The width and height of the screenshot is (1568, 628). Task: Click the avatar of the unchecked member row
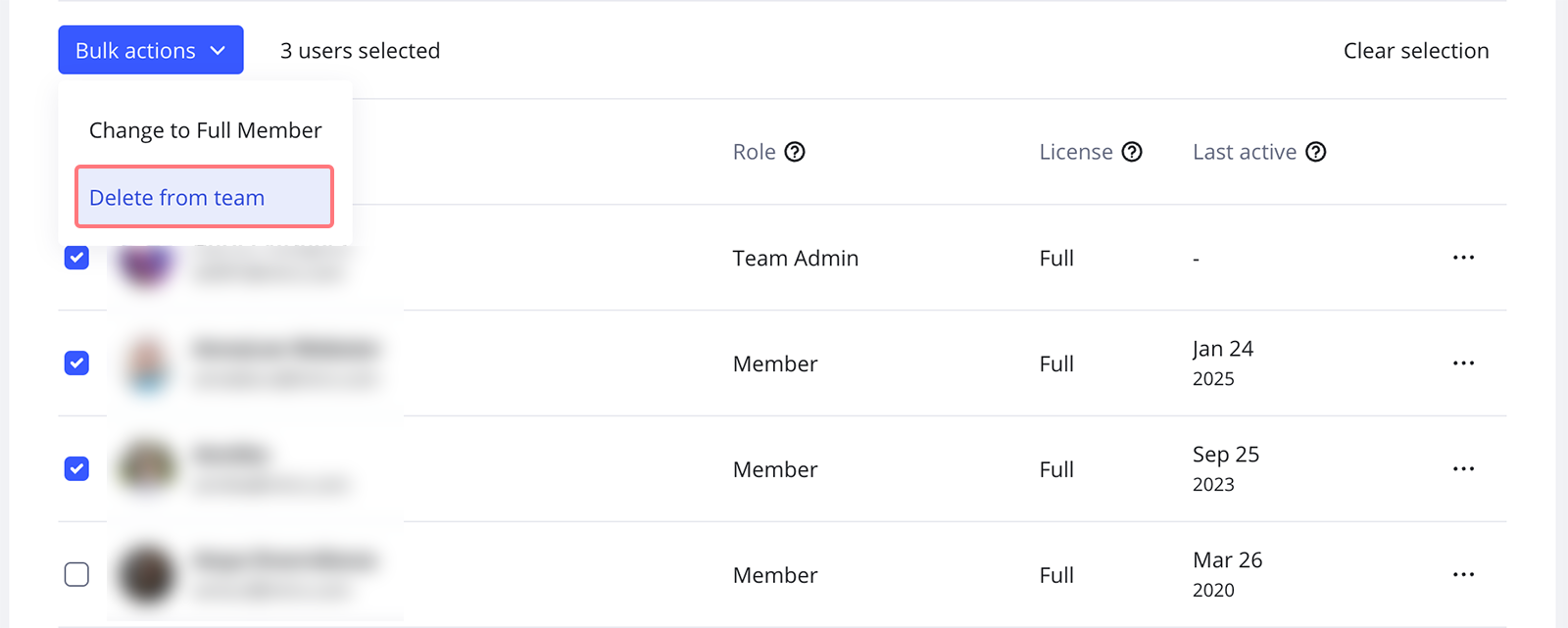147,574
